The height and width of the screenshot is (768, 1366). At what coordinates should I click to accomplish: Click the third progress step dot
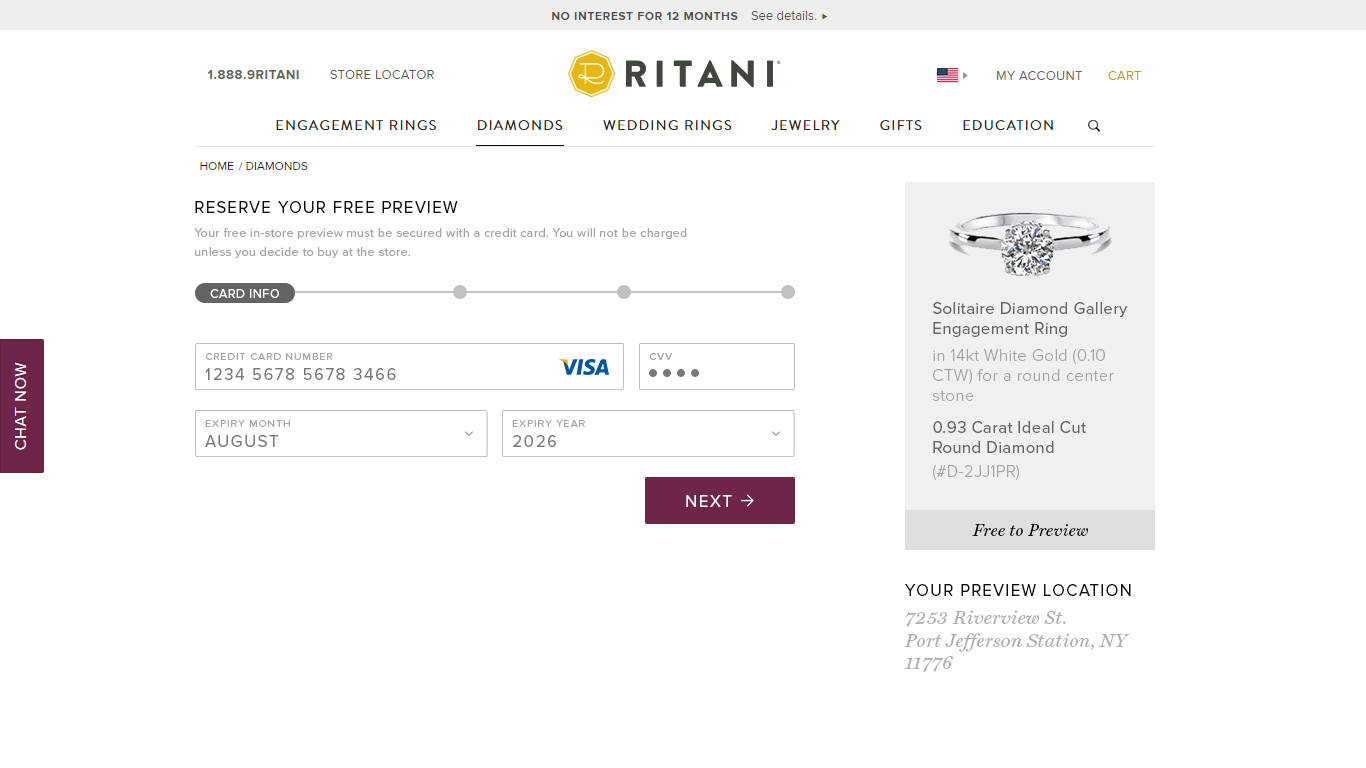pyautogui.click(x=624, y=292)
